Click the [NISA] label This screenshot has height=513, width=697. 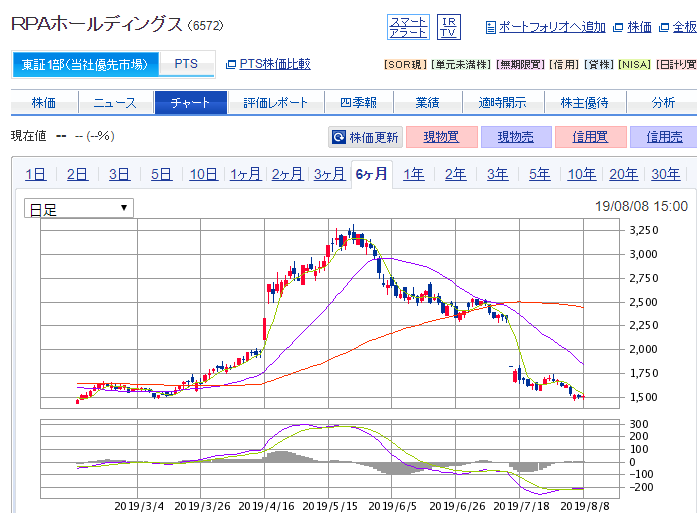coord(634,64)
